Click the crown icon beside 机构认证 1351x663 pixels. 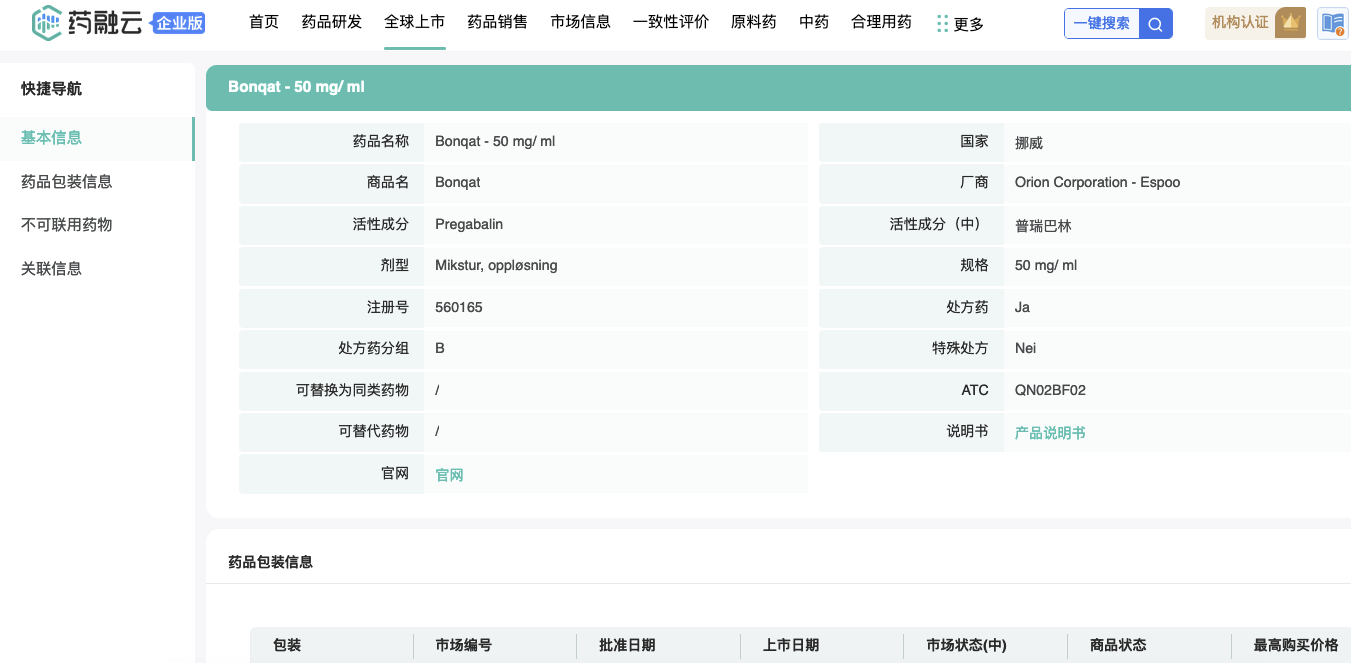click(1290, 22)
